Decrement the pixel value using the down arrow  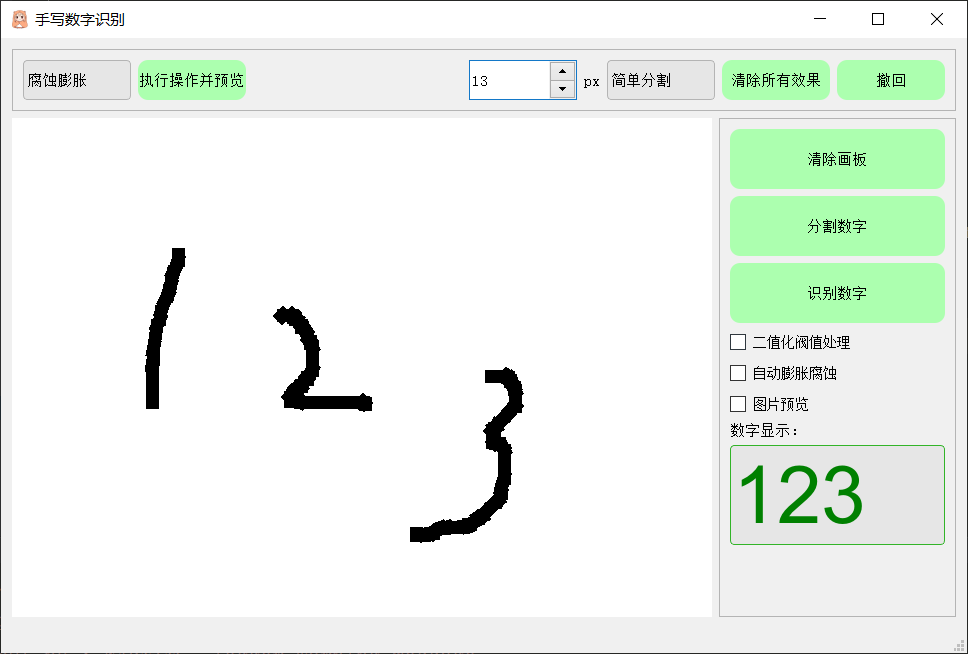pos(562,88)
